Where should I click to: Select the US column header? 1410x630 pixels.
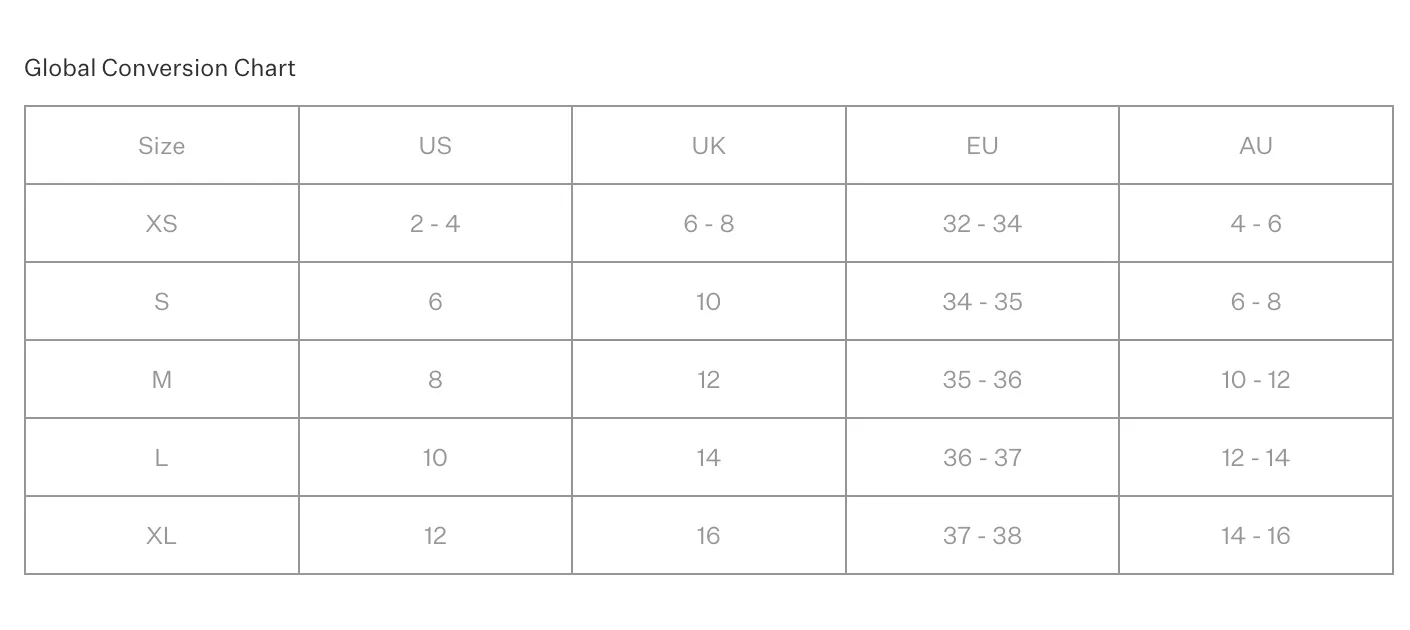(x=435, y=146)
